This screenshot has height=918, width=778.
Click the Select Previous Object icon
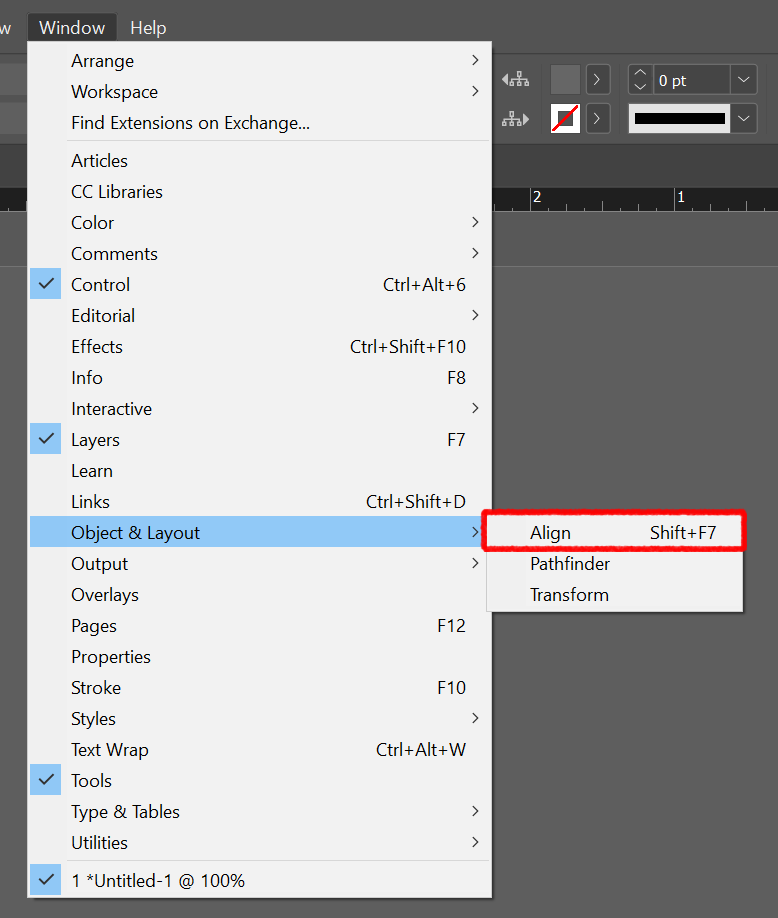pyautogui.click(x=515, y=79)
